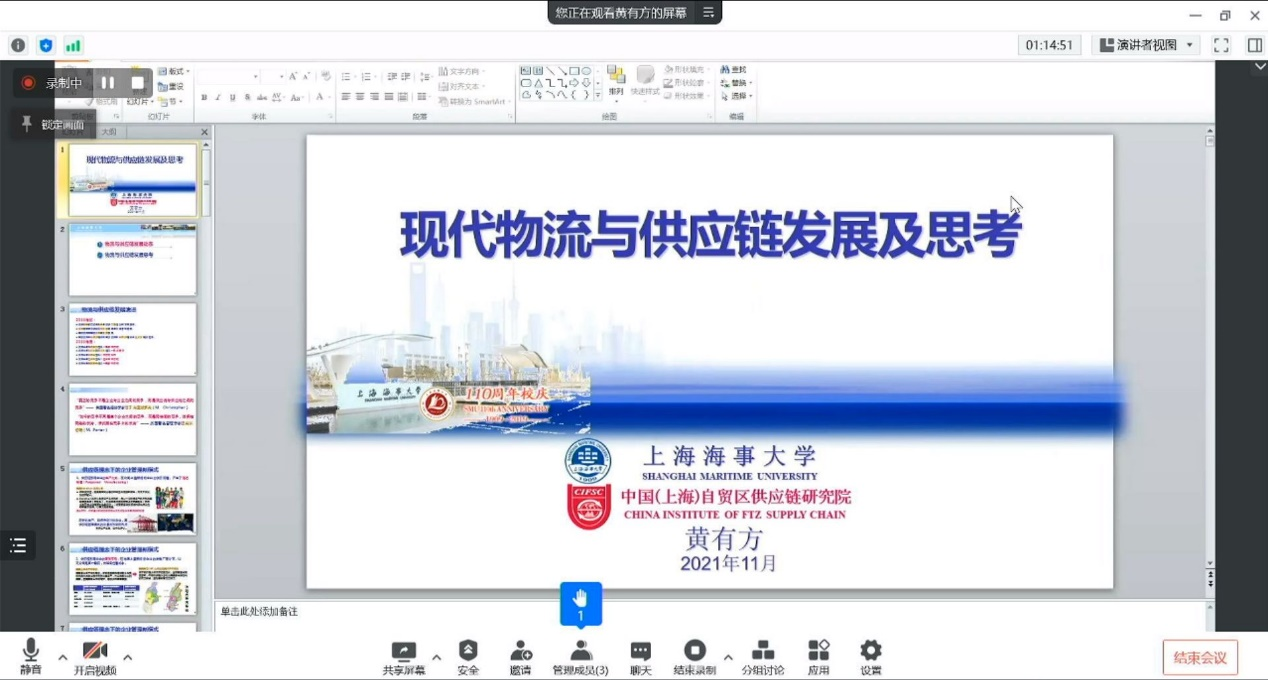Open the 应用 apps panel
Viewport: 1268px width, 680px height.
pos(819,656)
